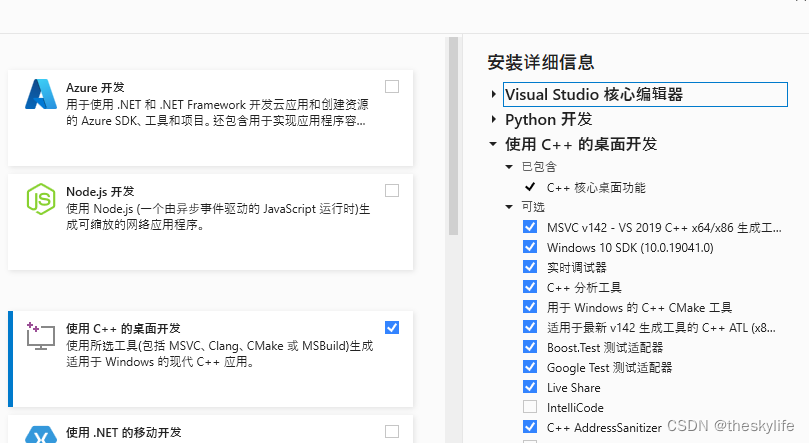Click the workloads list vertical scrollbar

click(454, 136)
